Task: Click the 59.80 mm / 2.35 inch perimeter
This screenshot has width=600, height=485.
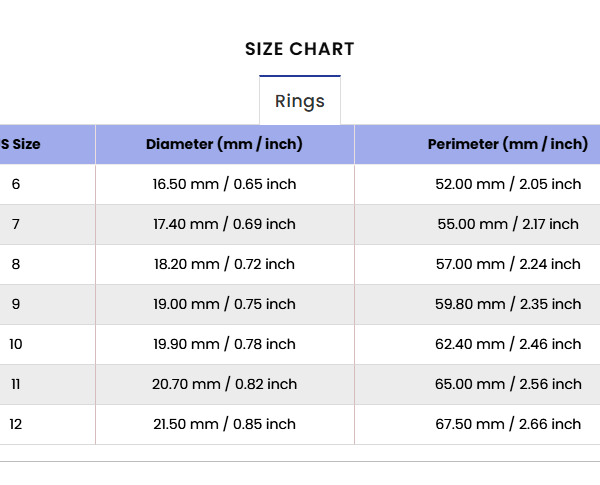Action: point(508,304)
